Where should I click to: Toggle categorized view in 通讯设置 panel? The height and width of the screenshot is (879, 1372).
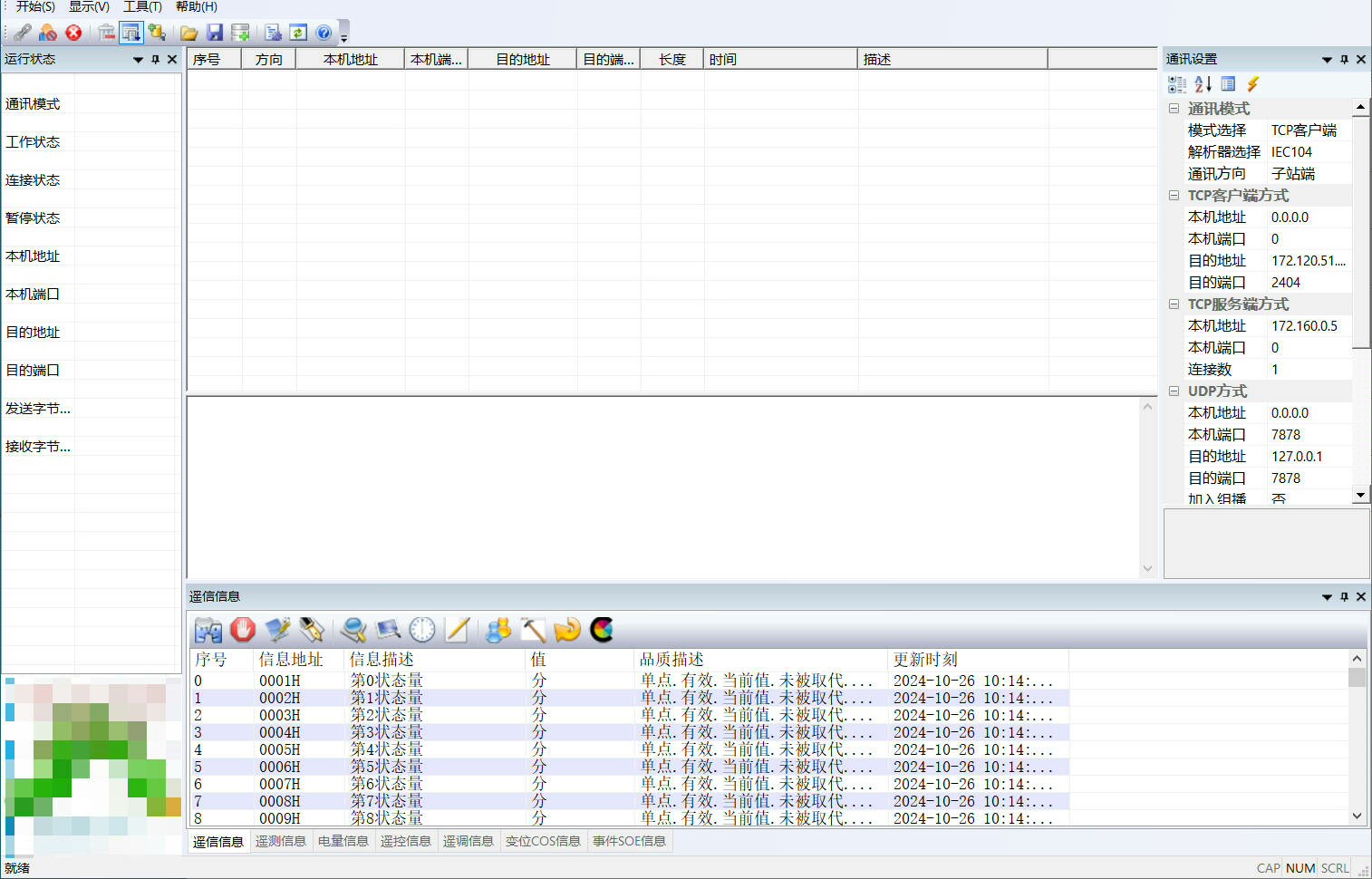[x=1177, y=84]
